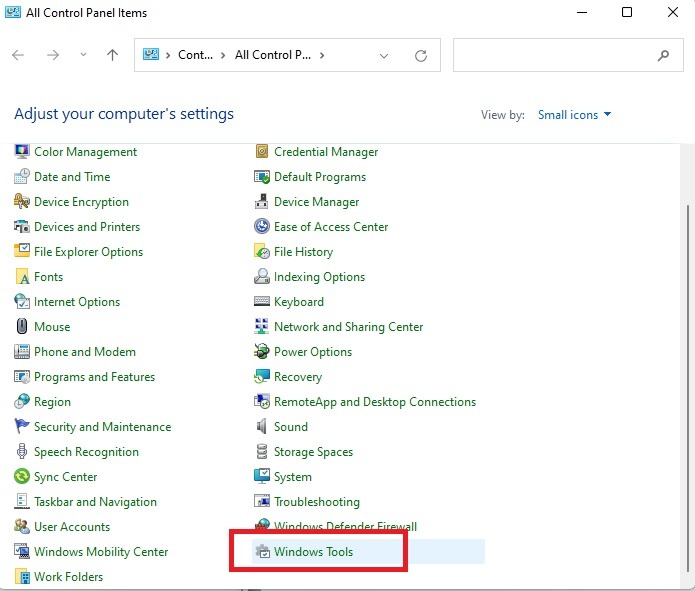Viewport: 695px width, 591px height.
Task: Expand chevron after Cont... breadcrumb
Action: point(223,55)
